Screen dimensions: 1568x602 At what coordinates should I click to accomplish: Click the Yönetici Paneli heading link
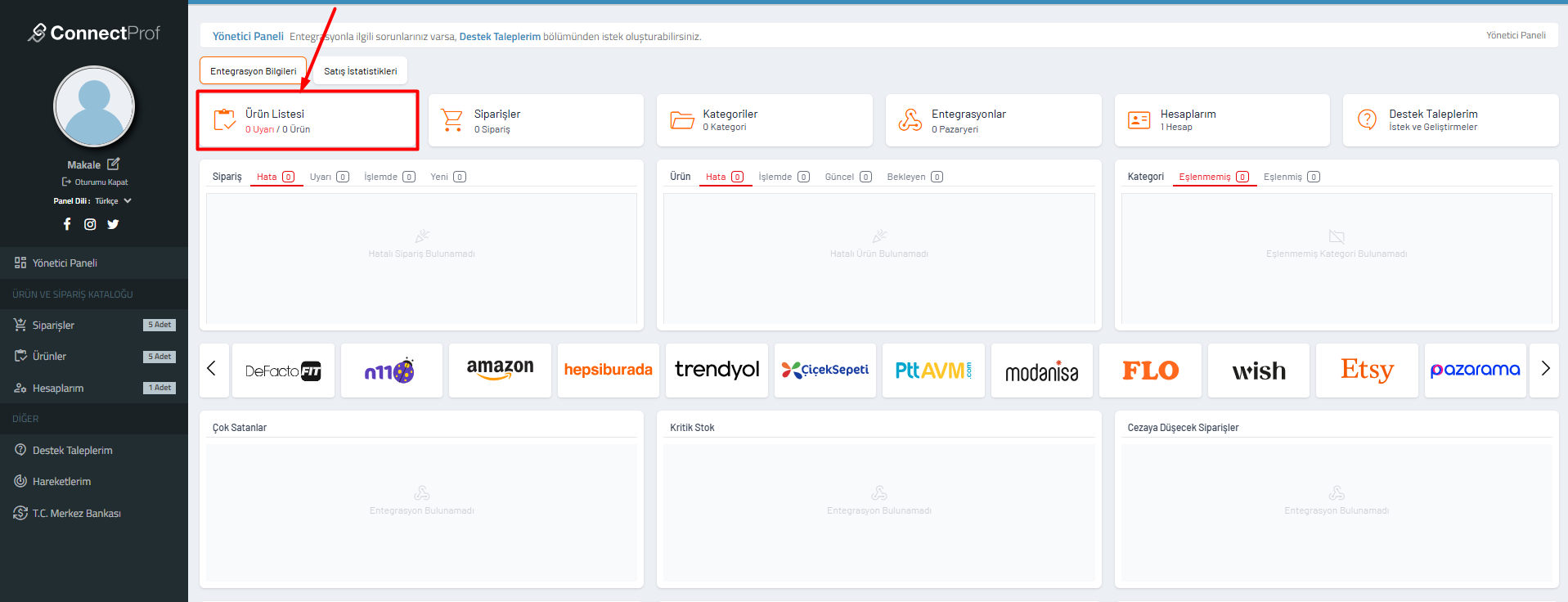(248, 36)
